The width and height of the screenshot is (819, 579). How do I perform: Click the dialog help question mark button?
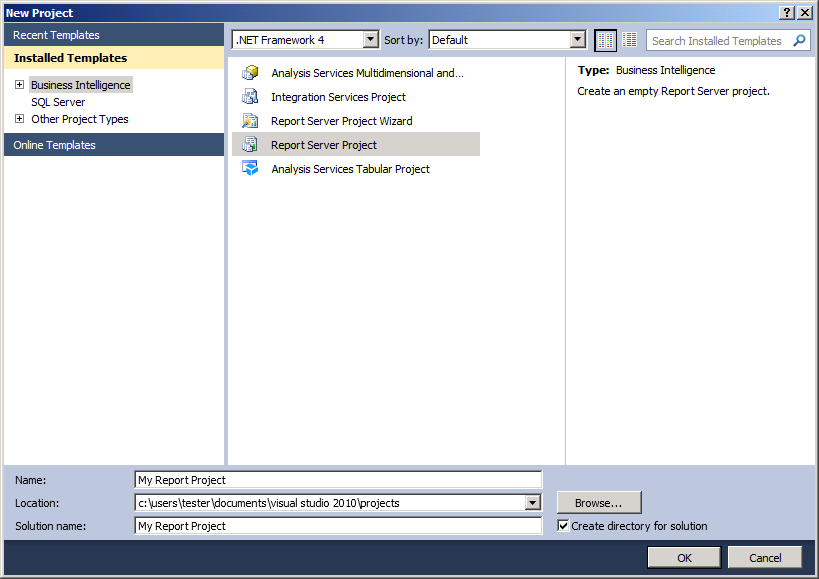[x=787, y=13]
